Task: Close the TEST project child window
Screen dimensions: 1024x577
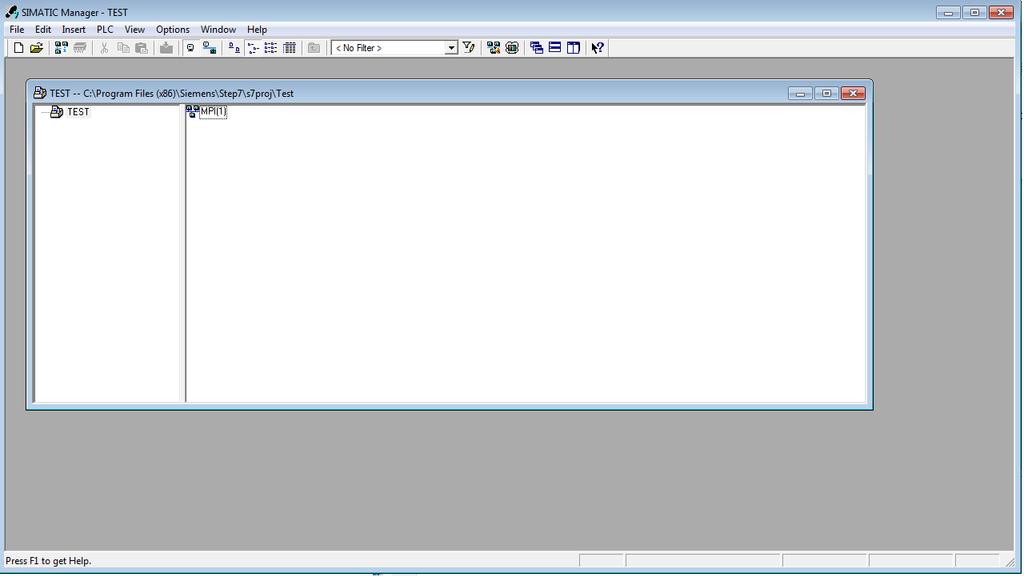Action: pos(853,93)
